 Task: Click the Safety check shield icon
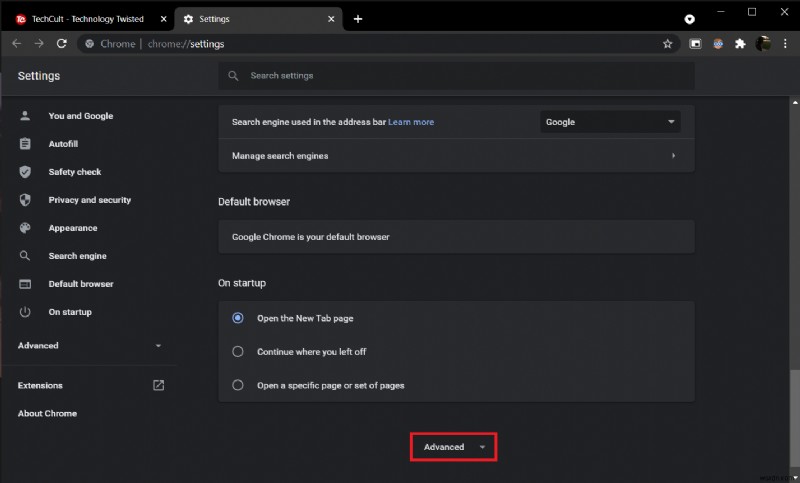coord(25,172)
